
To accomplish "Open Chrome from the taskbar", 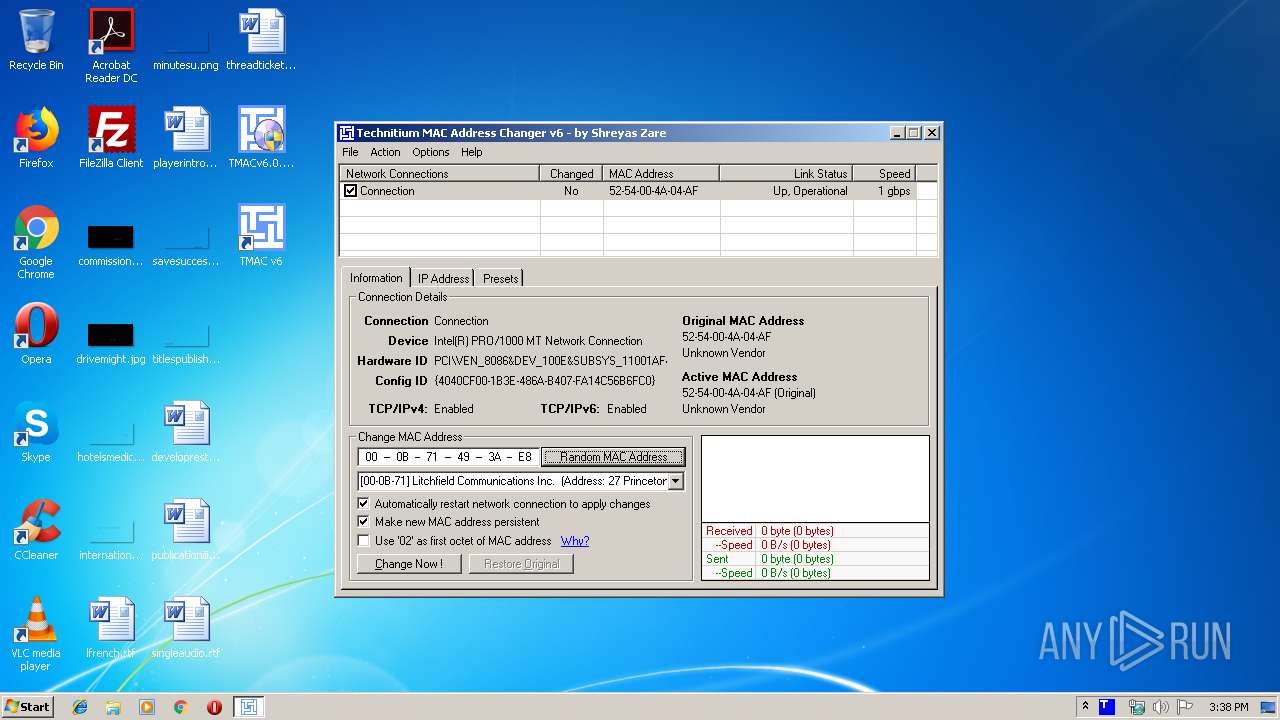I will click(x=181, y=707).
